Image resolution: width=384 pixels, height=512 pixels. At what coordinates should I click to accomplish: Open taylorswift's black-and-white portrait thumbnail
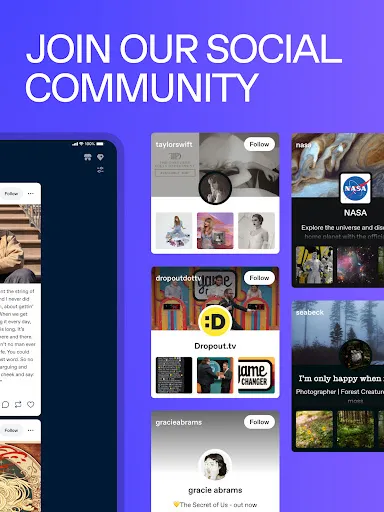tap(256, 231)
